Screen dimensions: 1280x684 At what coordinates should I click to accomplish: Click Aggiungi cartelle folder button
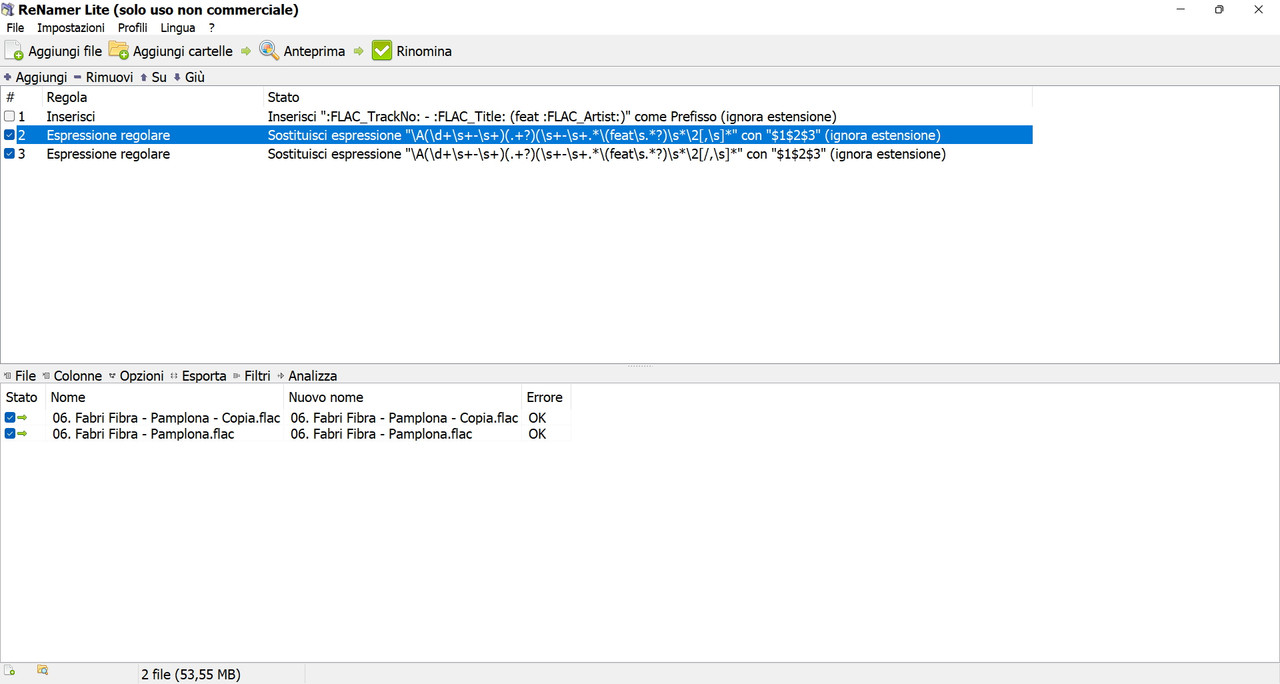point(170,50)
